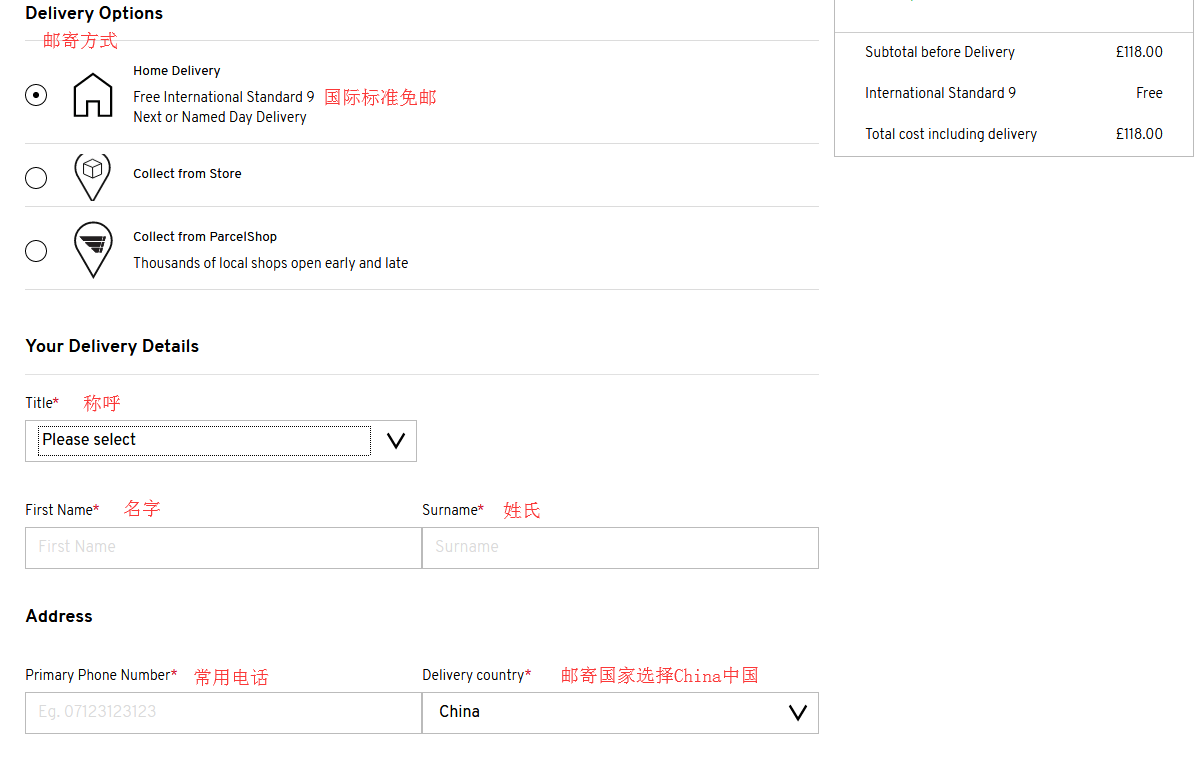Click 'Free International Standard 9' delivery description

pos(223,97)
